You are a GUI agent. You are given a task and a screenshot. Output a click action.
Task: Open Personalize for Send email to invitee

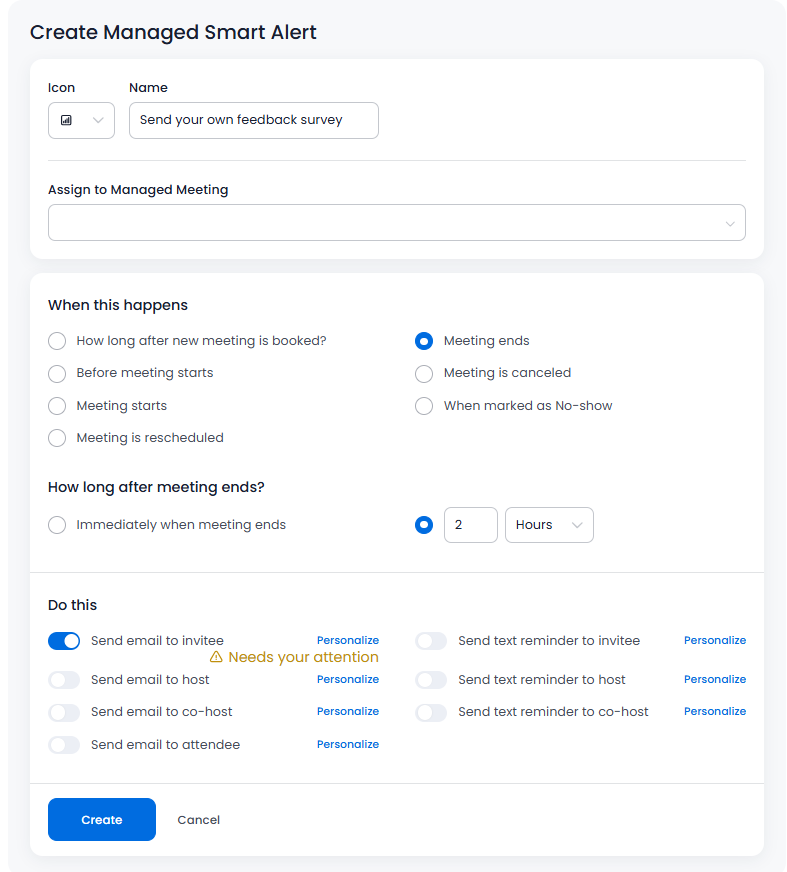(x=348, y=640)
